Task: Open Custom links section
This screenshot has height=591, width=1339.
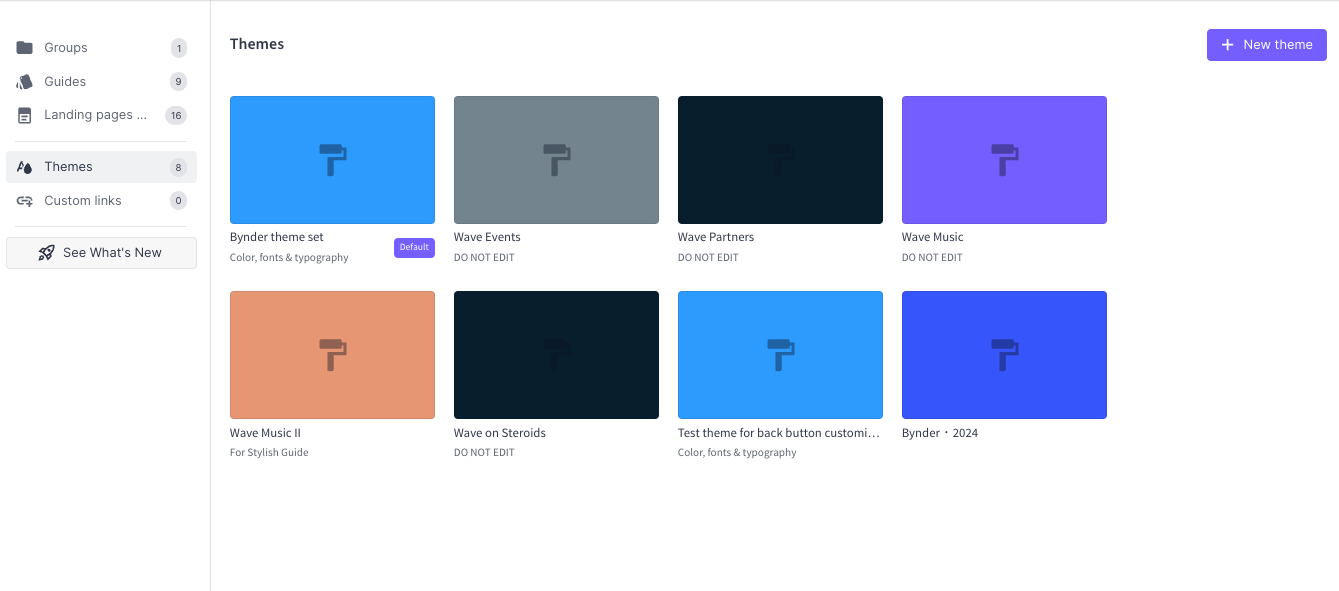Action: click(101, 201)
